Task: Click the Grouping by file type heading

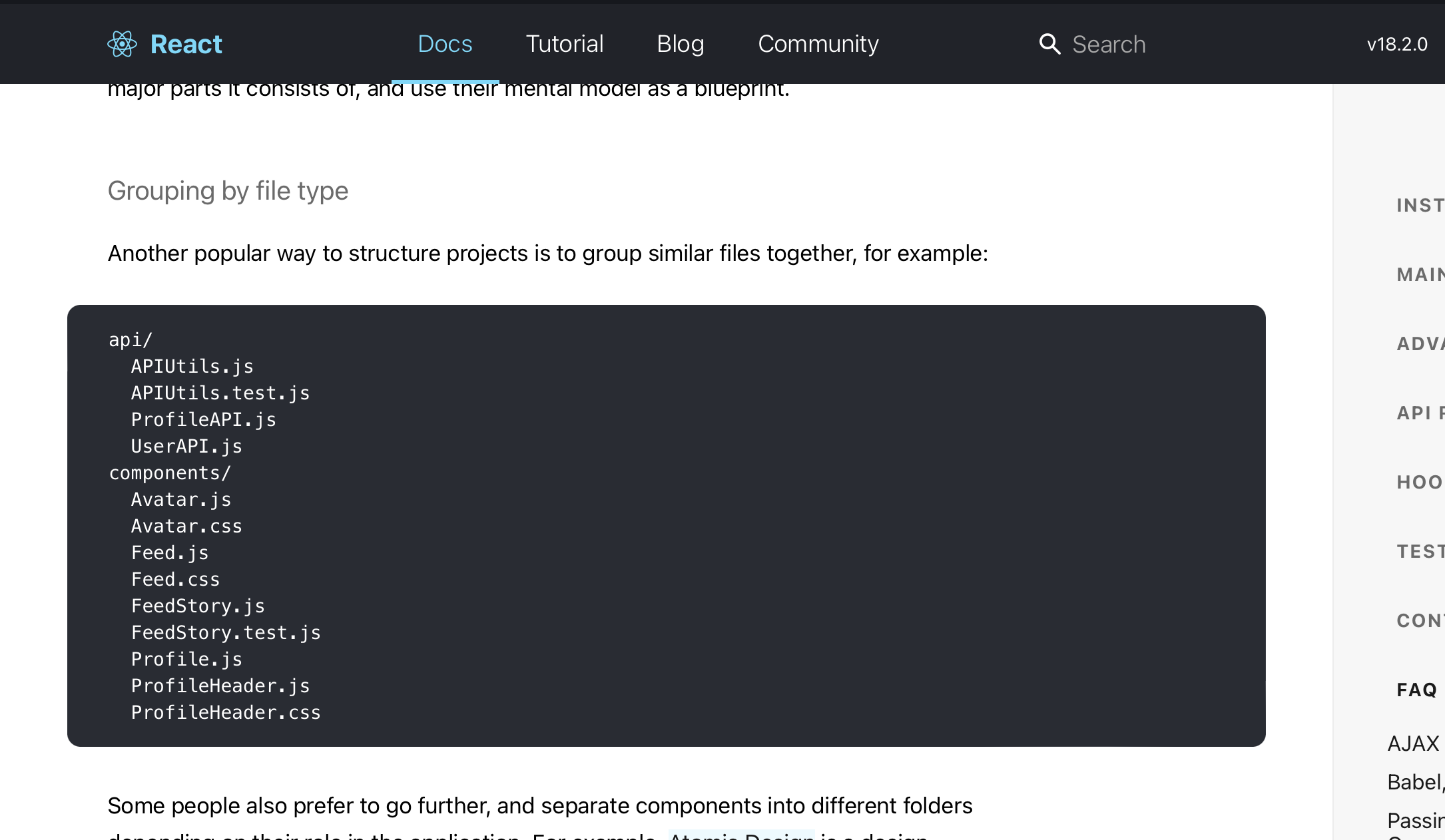Action: tap(228, 191)
